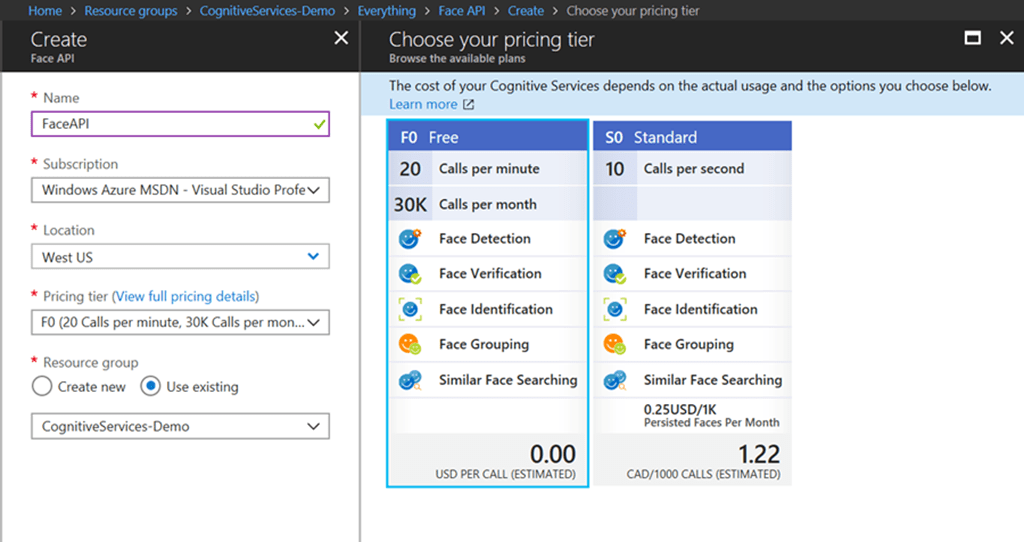The width and height of the screenshot is (1024, 542).
Task: Expand the CognitiveServices-Demo resource group dropdown
Action: (180, 427)
